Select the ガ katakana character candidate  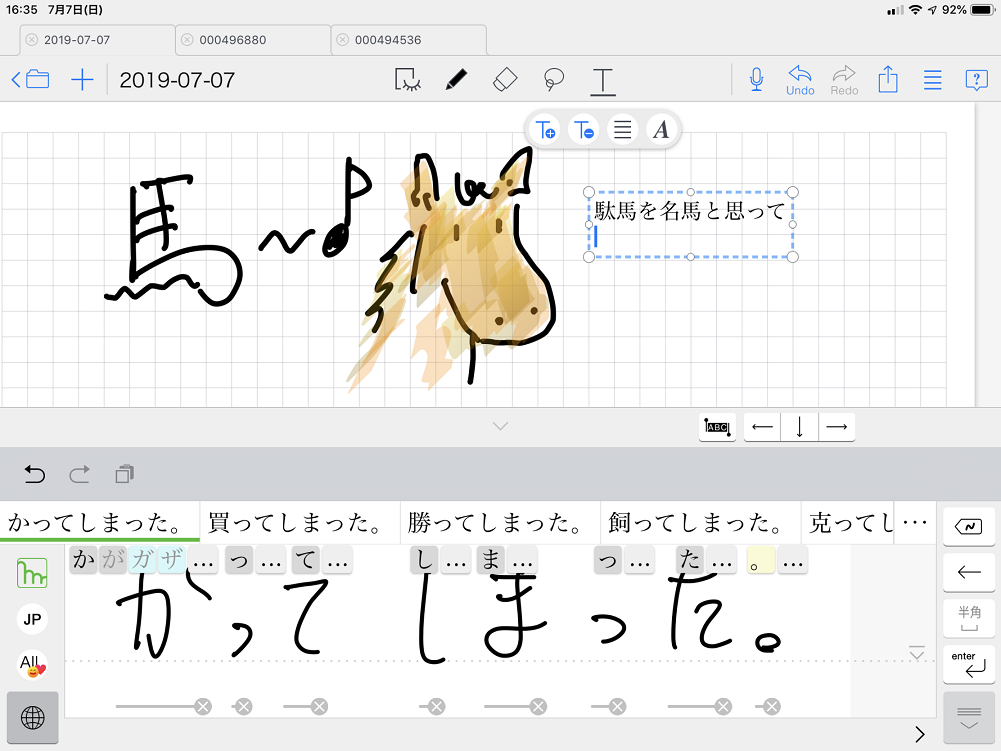[x=143, y=561]
